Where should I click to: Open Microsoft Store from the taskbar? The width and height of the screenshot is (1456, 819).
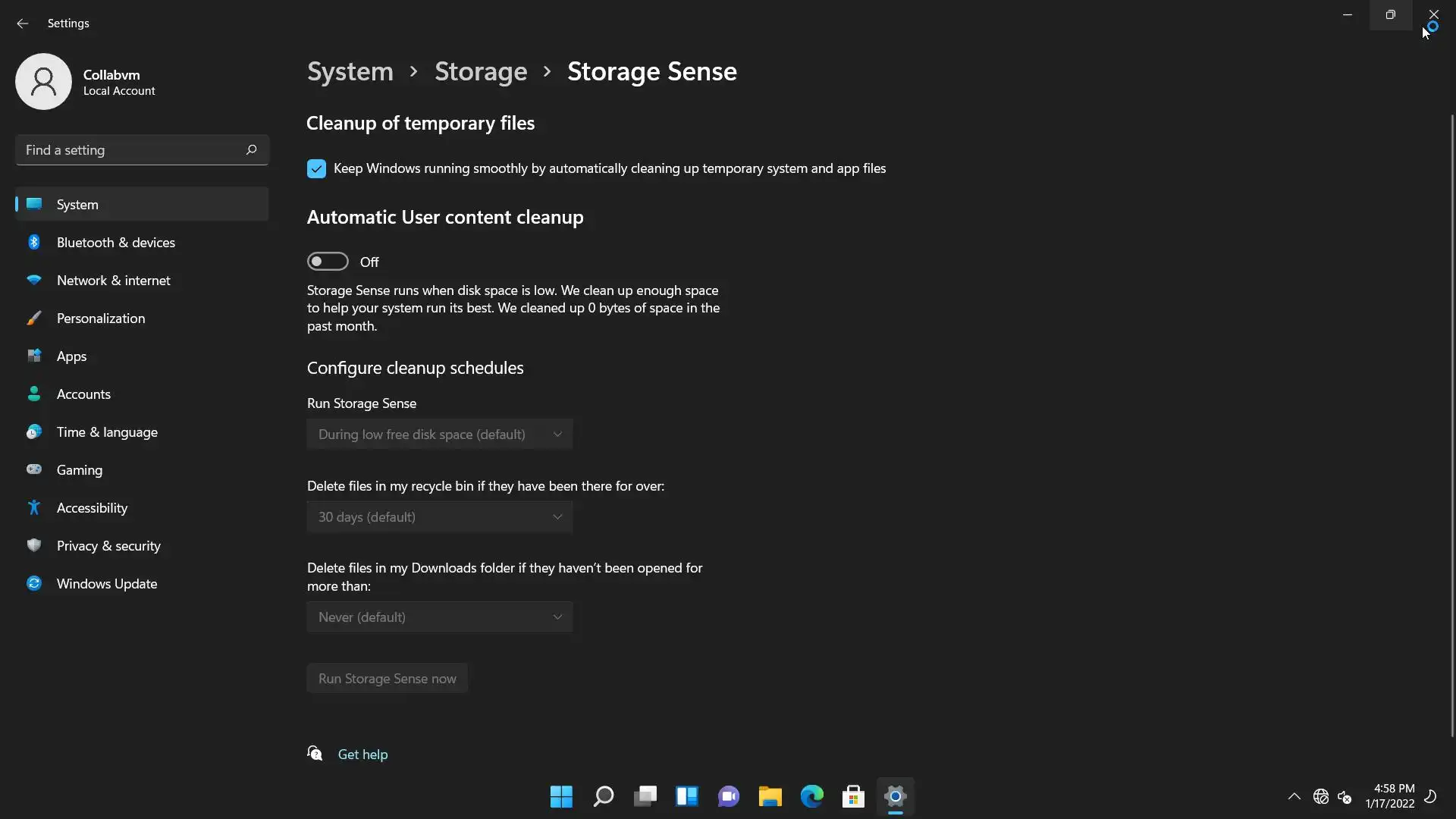pyautogui.click(x=853, y=796)
